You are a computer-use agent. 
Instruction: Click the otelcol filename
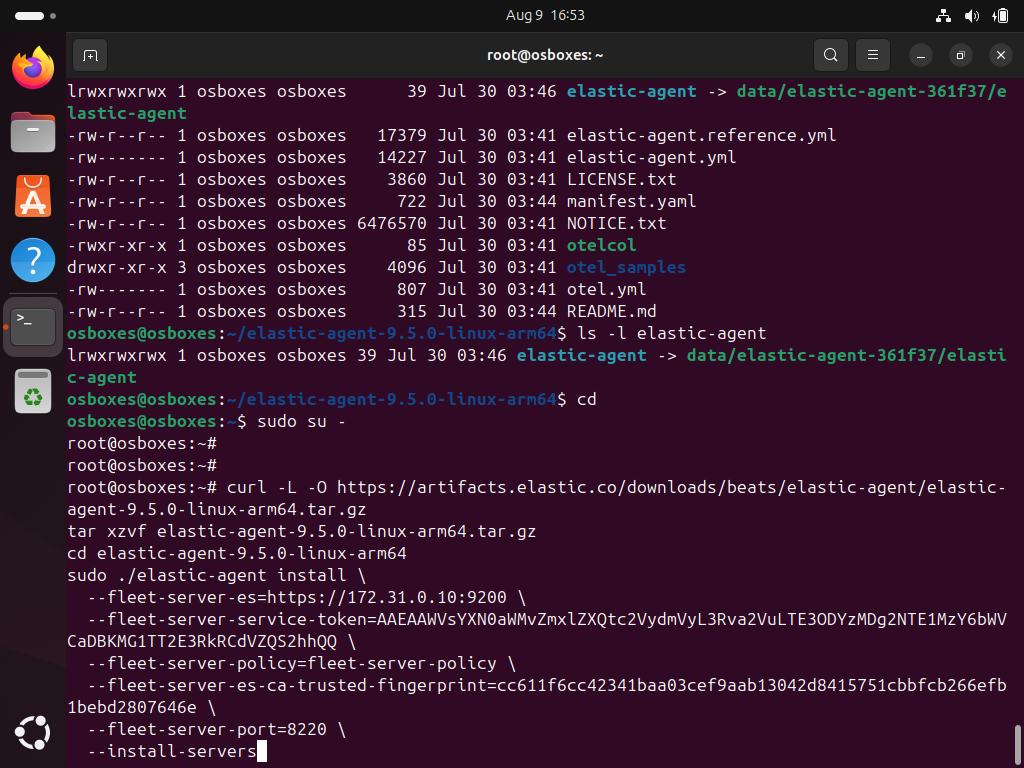(x=601, y=246)
